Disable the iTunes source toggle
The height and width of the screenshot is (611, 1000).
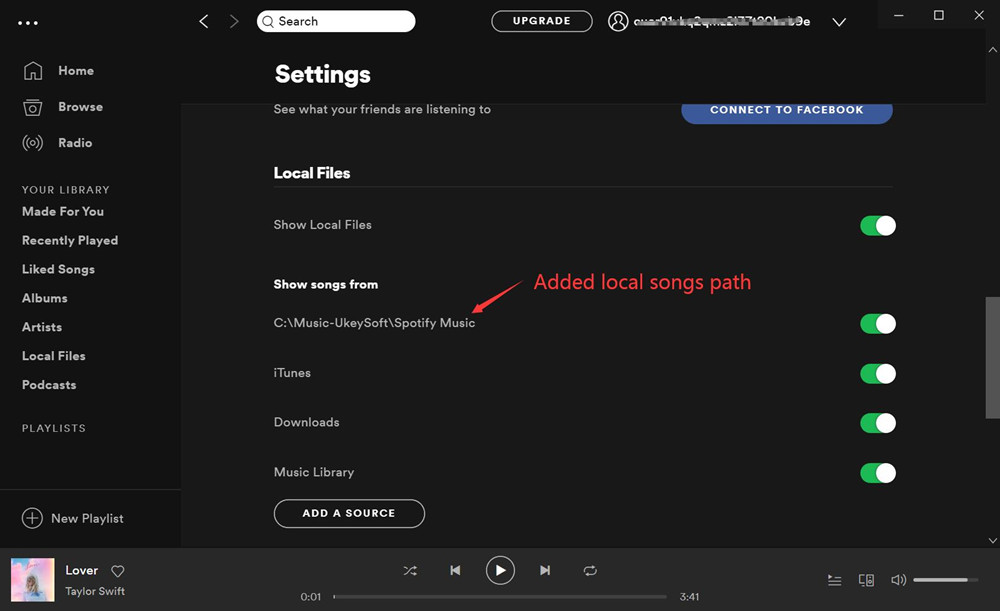pos(878,374)
